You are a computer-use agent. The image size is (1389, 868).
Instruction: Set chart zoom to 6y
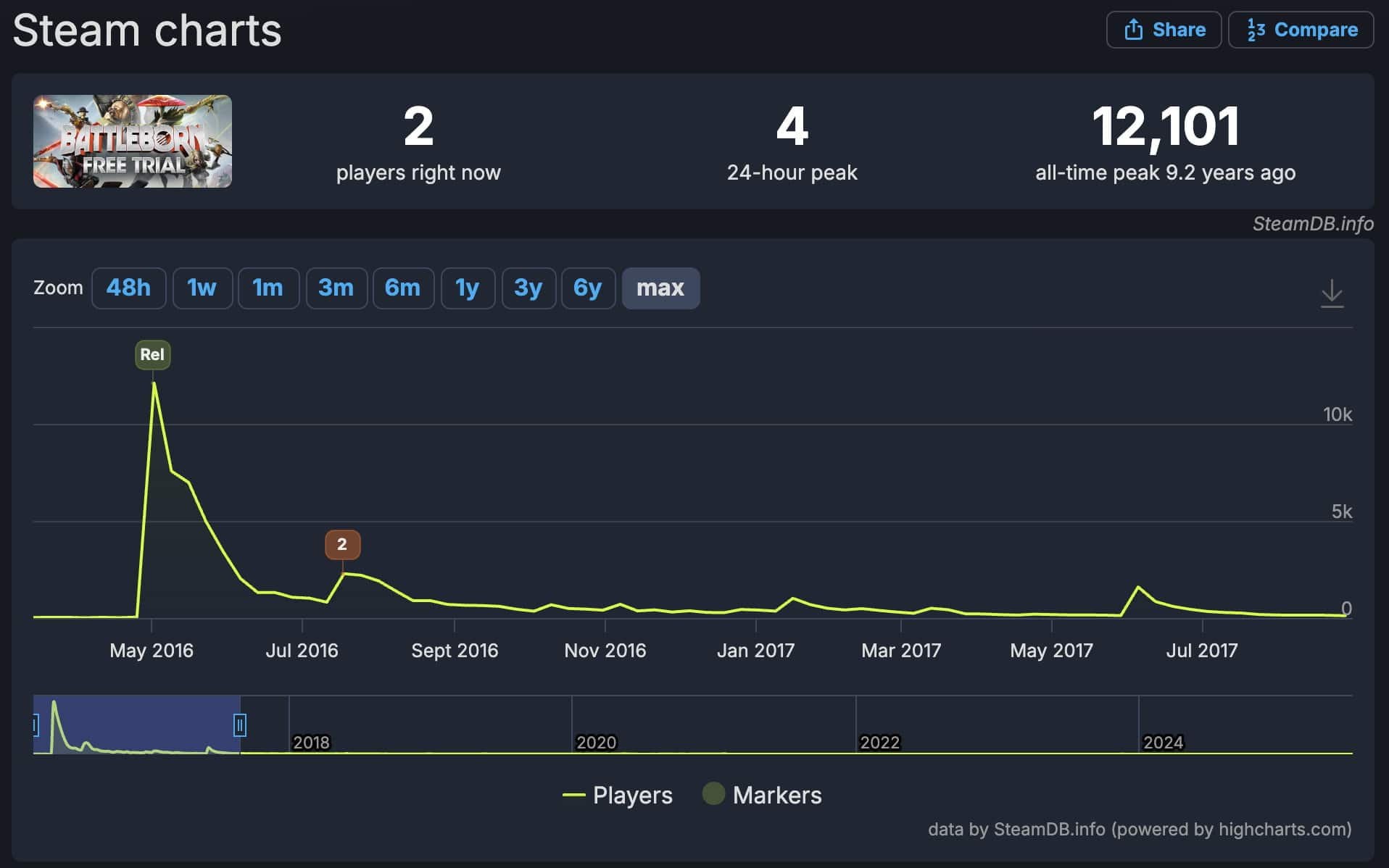(x=588, y=288)
